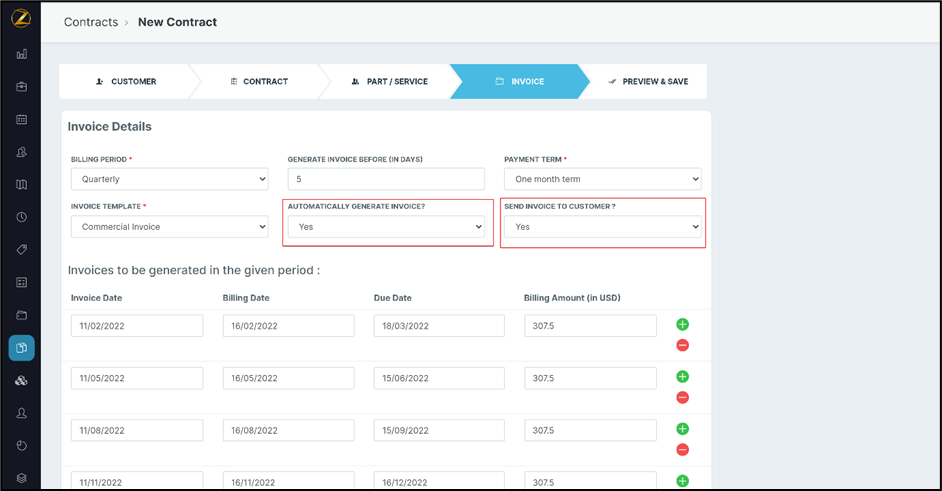Image resolution: width=942 pixels, height=491 pixels.
Task: Click green plus icon for the 11/02/2022 invoice row
Action: tap(682, 324)
